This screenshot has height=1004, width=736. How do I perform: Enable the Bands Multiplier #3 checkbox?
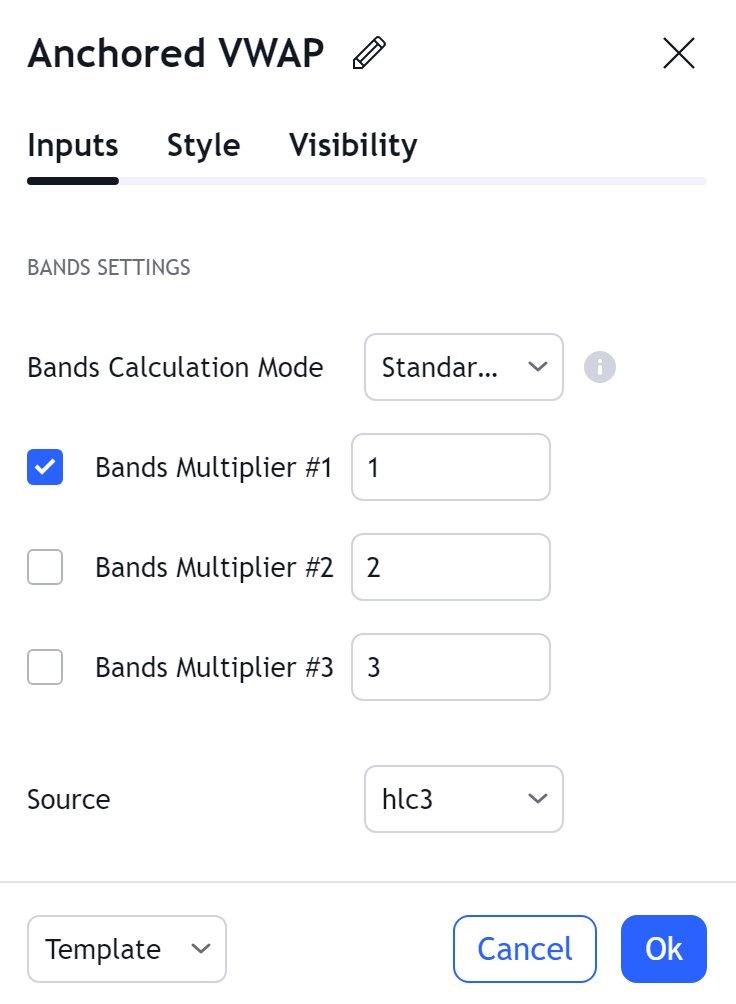click(x=45, y=667)
